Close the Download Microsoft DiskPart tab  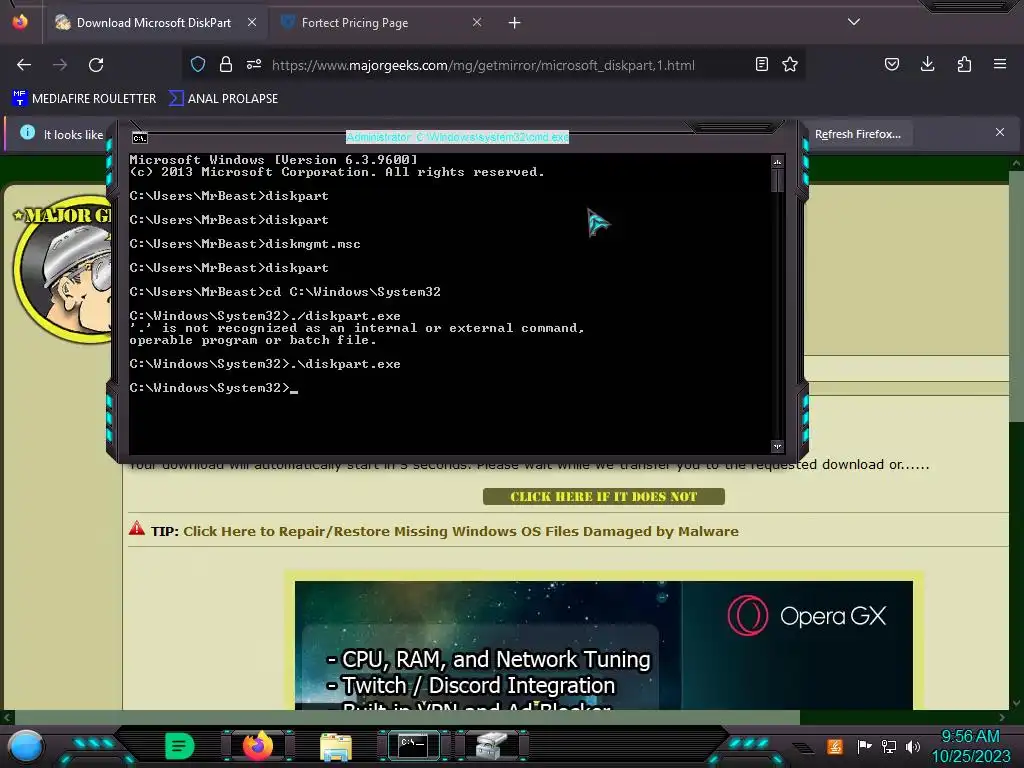[252, 22]
